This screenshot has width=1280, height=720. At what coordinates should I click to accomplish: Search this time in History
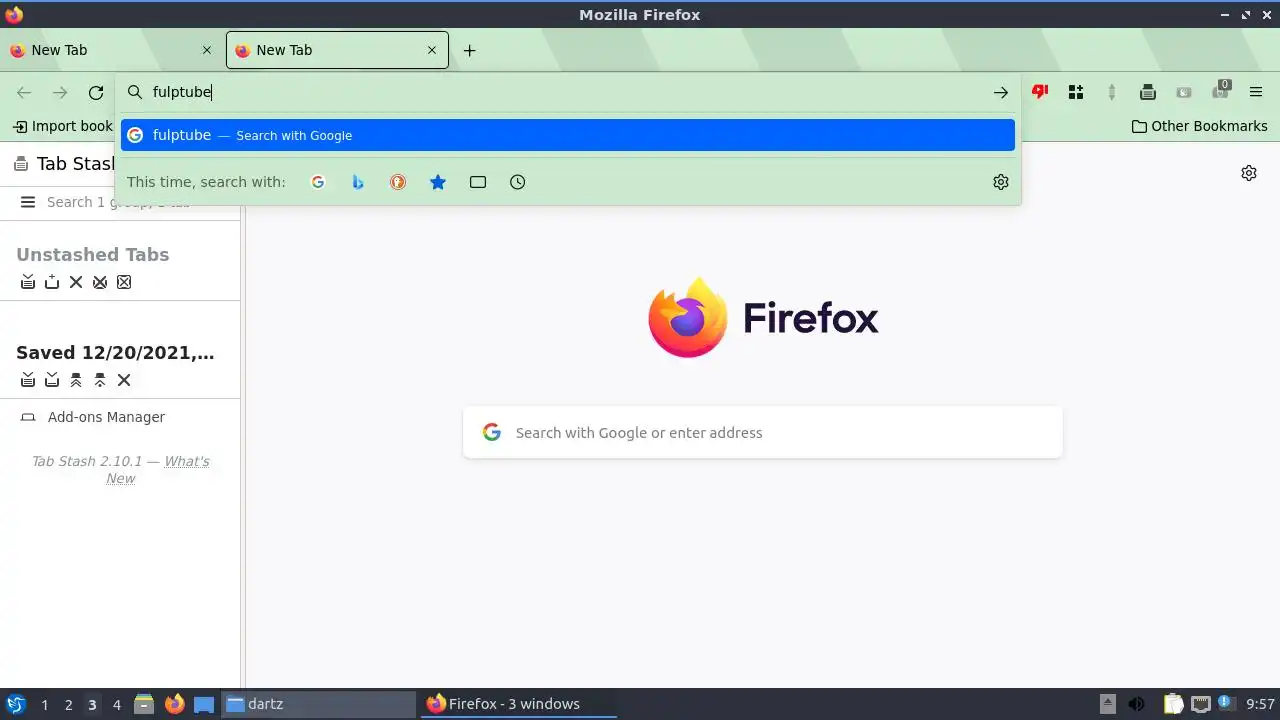pos(517,182)
